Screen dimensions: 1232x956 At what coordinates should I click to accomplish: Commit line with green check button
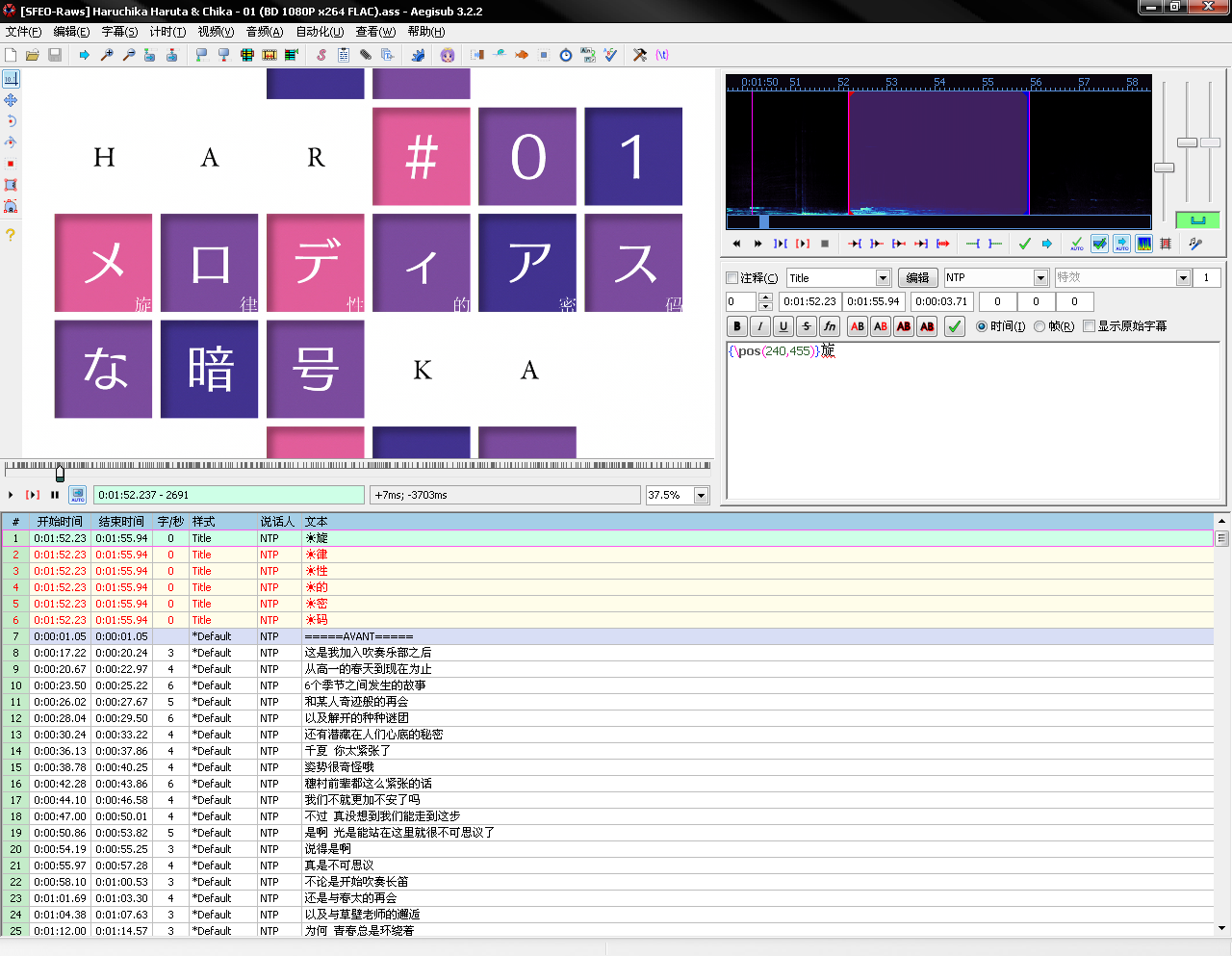(x=955, y=326)
